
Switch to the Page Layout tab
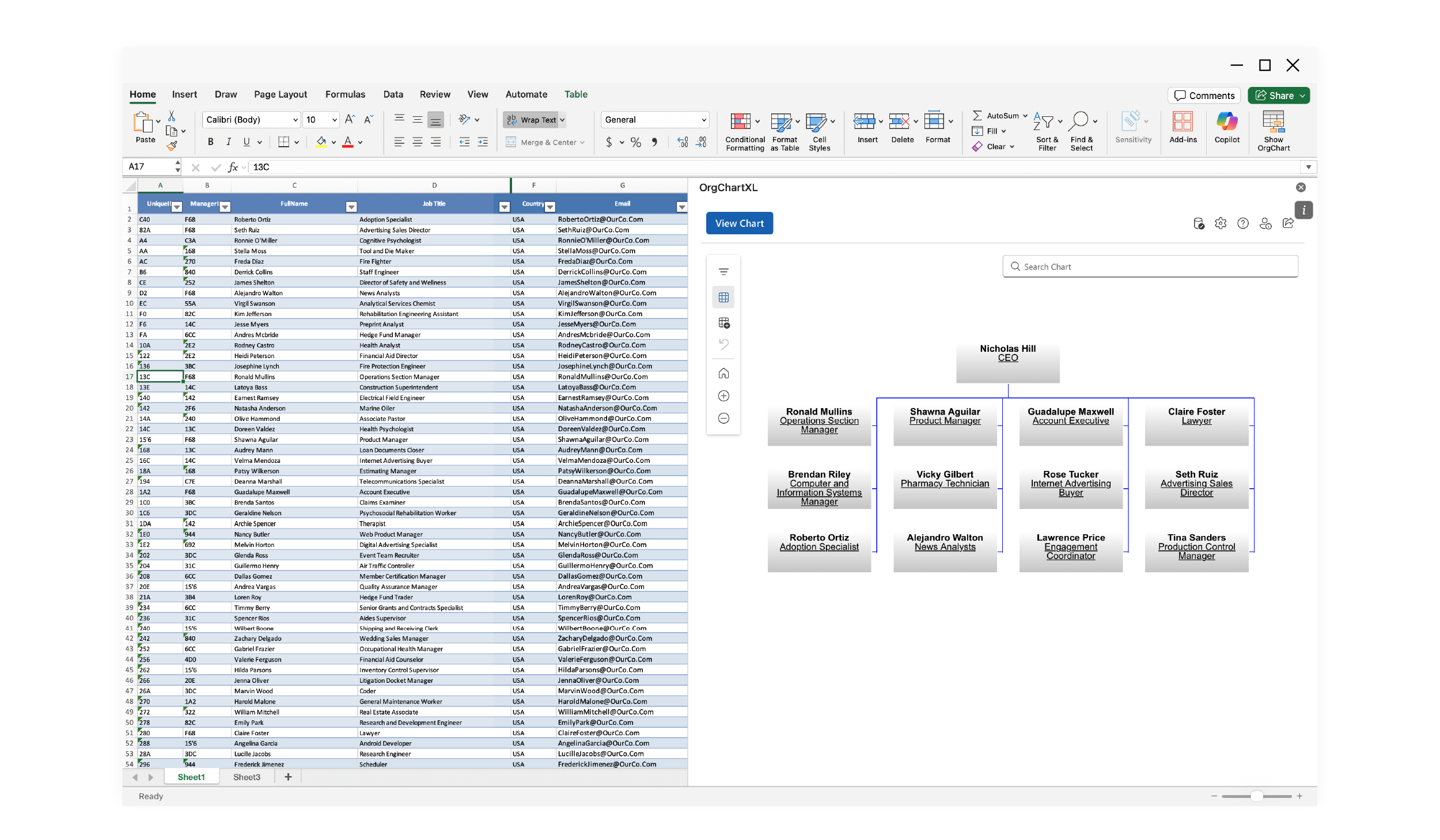click(x=280, y=94)
